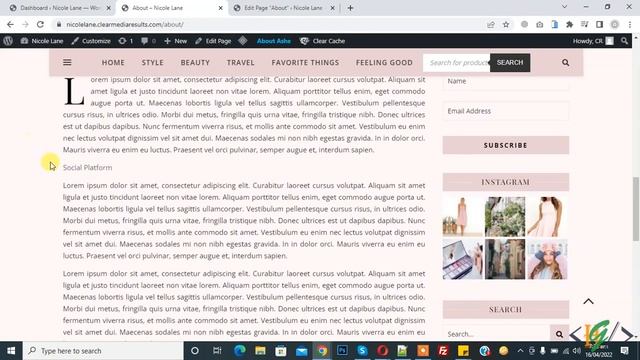640x360 pixels.
Task: Go to the FEELING GOOD menu item
Action: click(x=384, y=62)
